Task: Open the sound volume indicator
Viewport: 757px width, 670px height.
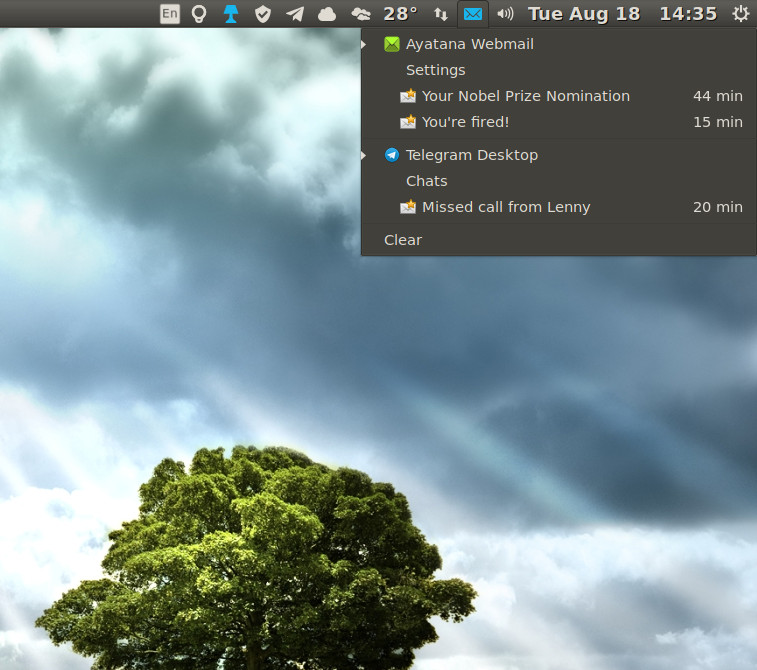Action: 505,14
